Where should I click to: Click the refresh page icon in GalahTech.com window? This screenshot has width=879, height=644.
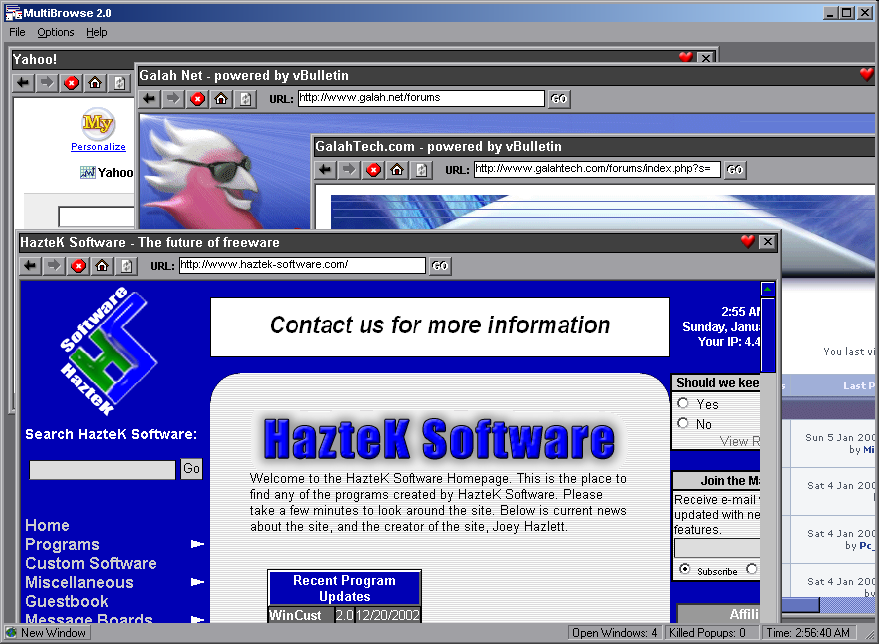point(421,170)
